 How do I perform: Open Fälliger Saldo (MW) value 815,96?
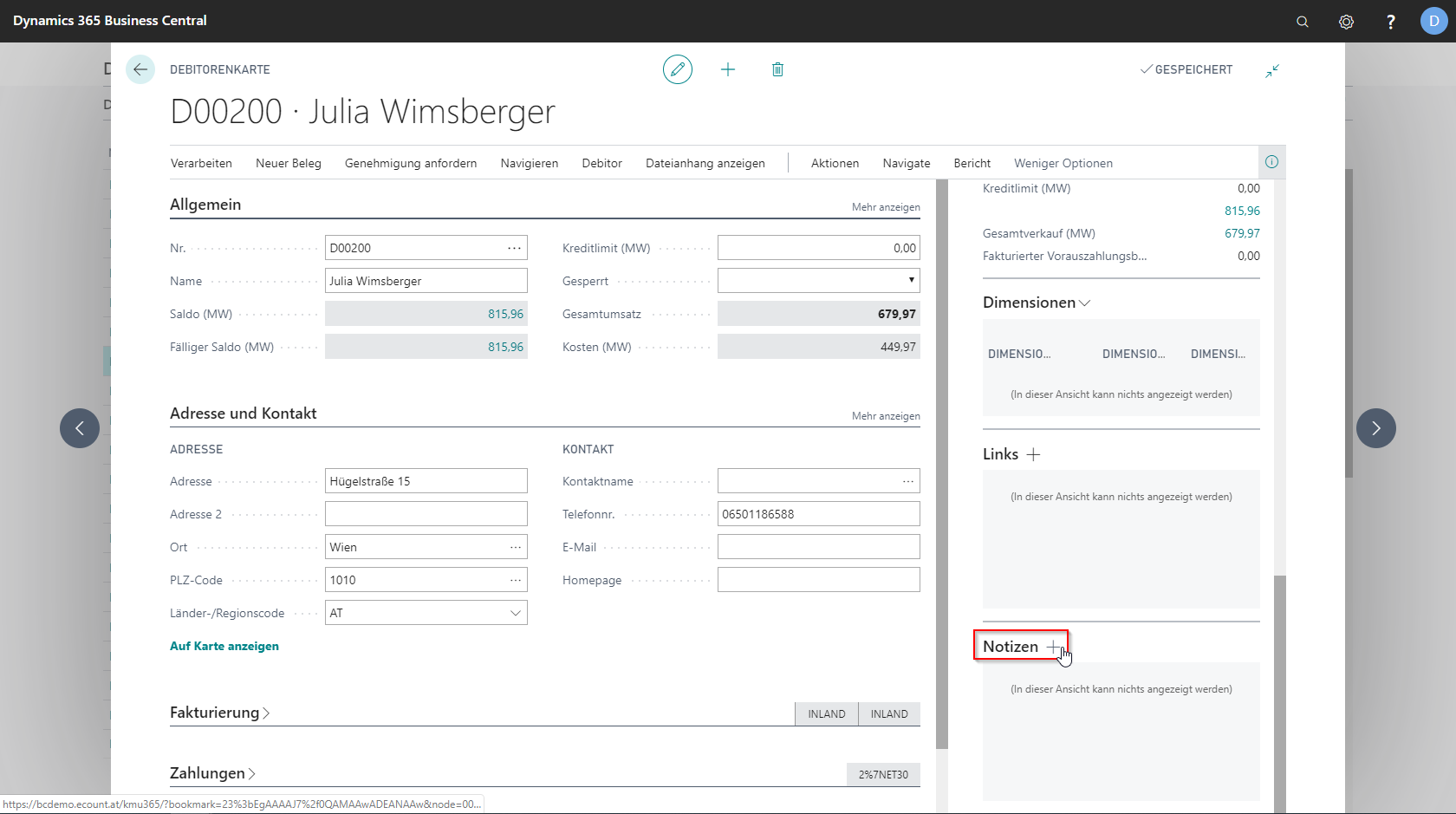coord(505,347)
